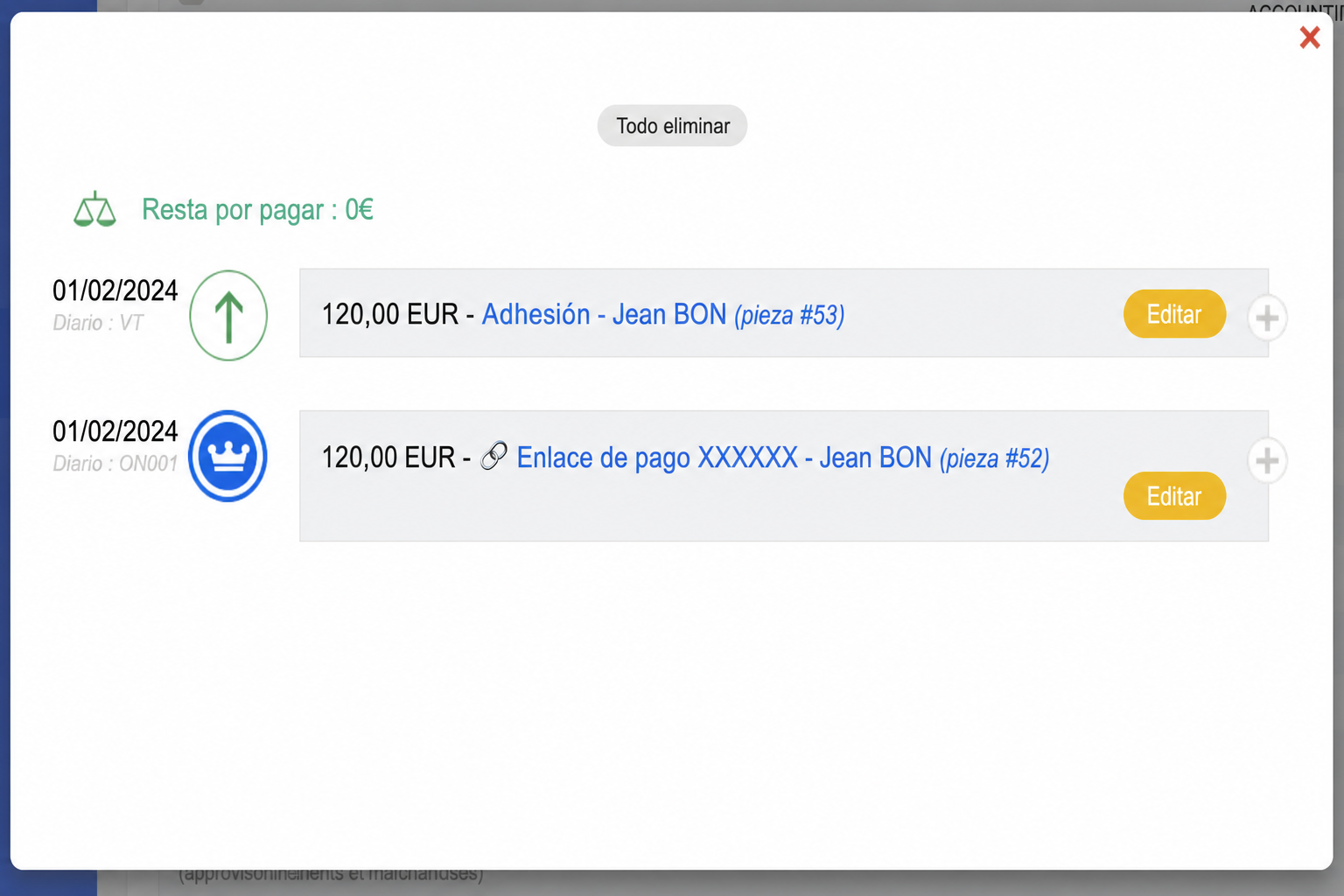
Task: Click the date above Diario : VT
Action: [115, 290]
